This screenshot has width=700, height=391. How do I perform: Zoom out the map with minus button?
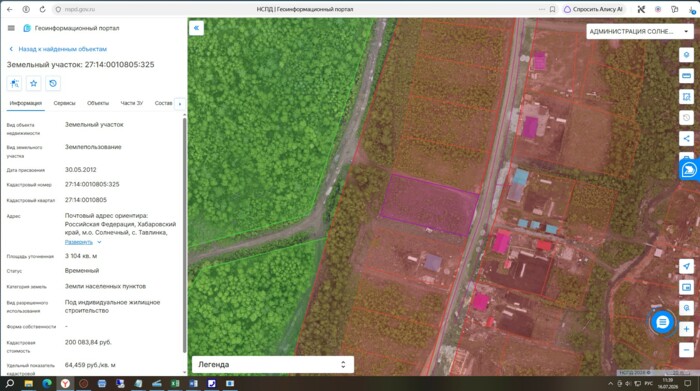[x=686, y=349]
